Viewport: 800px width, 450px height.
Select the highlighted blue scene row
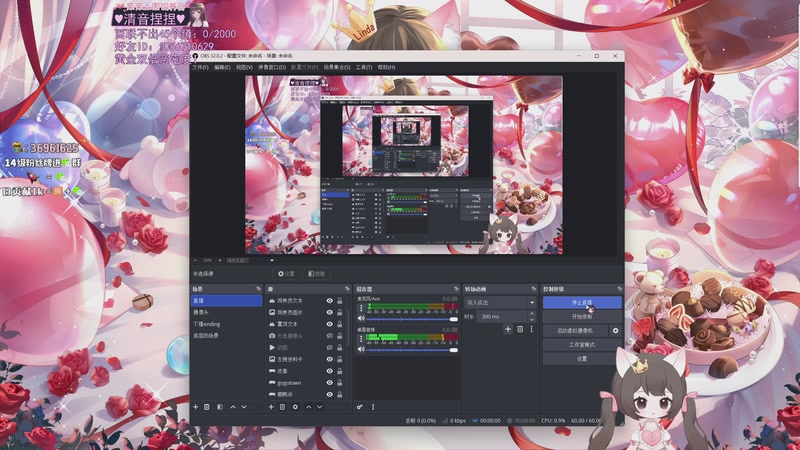[x=227, y=301]
